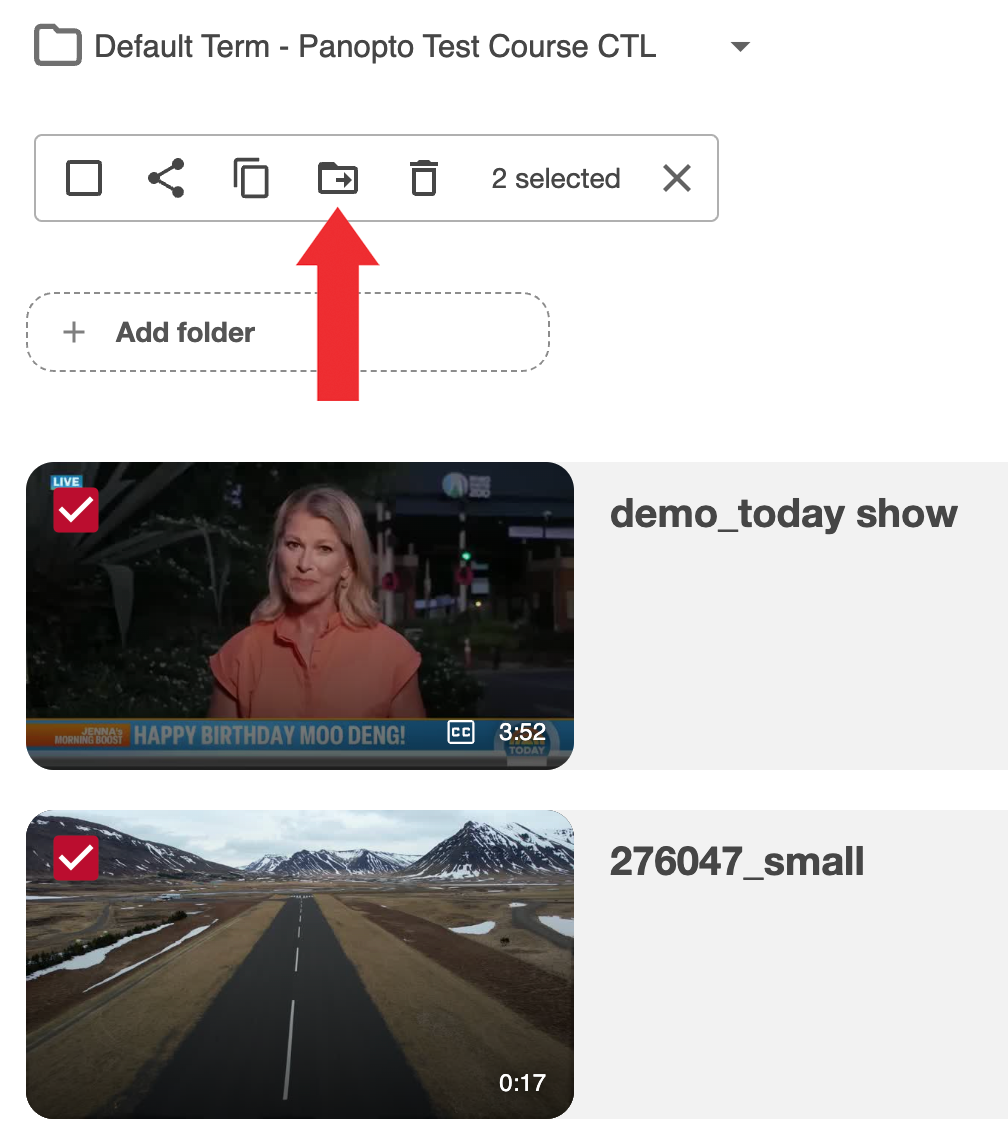
Task: Copy the selected videos
Action: 251,178
